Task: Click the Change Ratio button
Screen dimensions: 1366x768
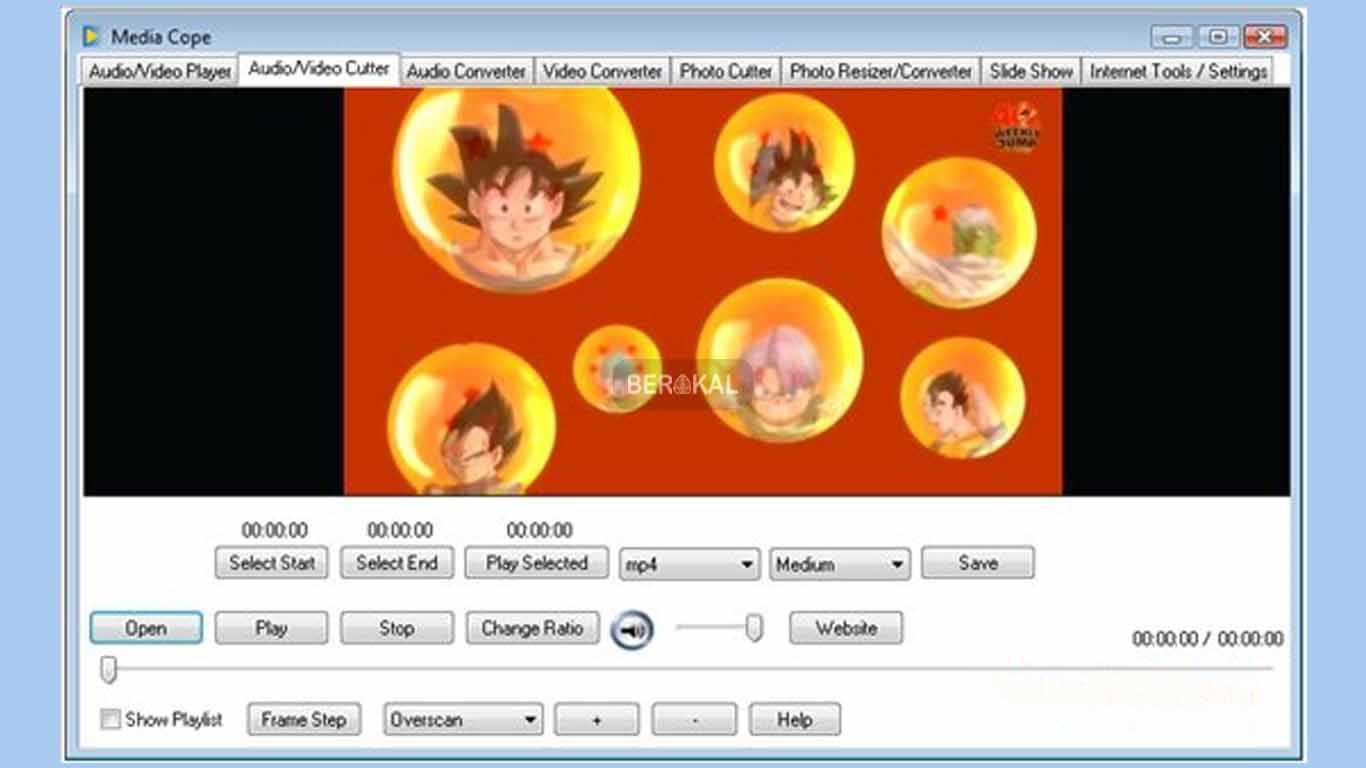Action: pos(532,629)
